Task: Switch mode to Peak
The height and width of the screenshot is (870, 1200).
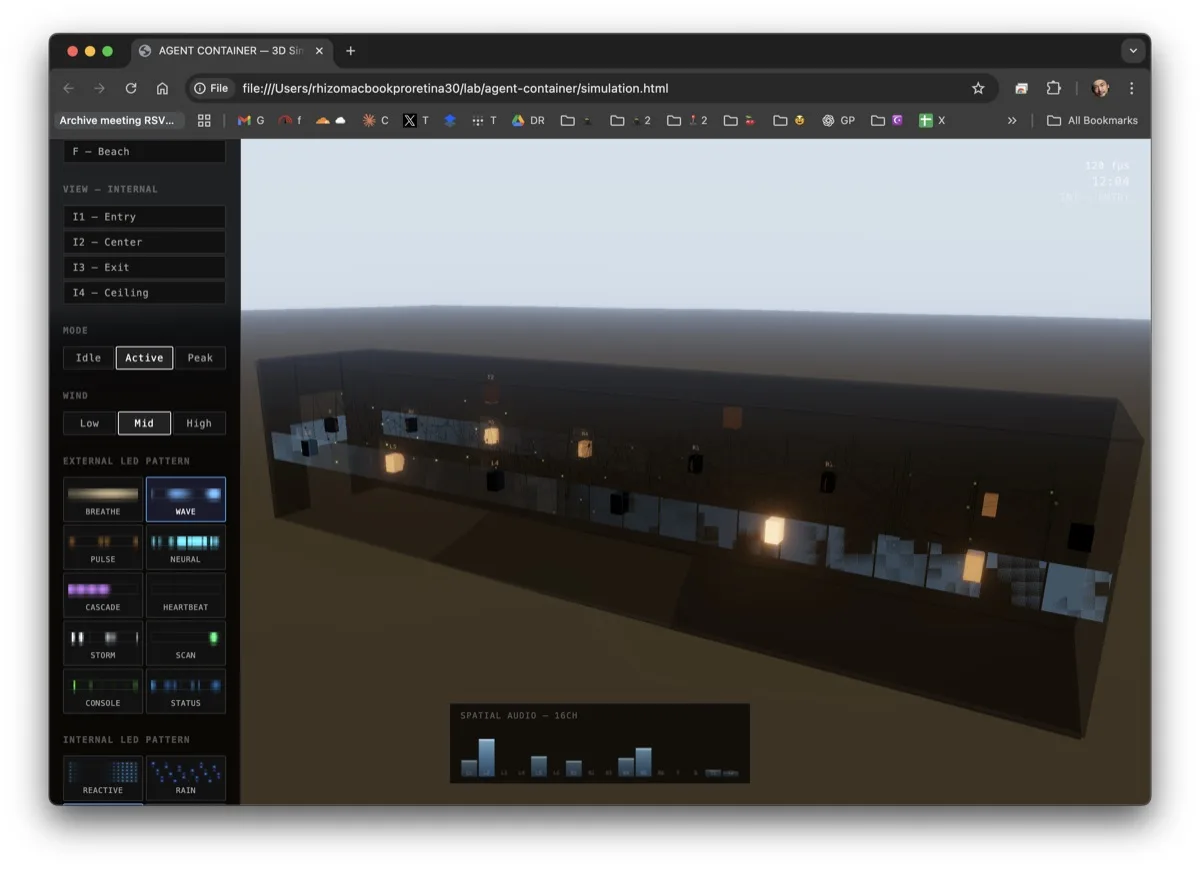Action: pyautogui.click(x=200, y=357)
